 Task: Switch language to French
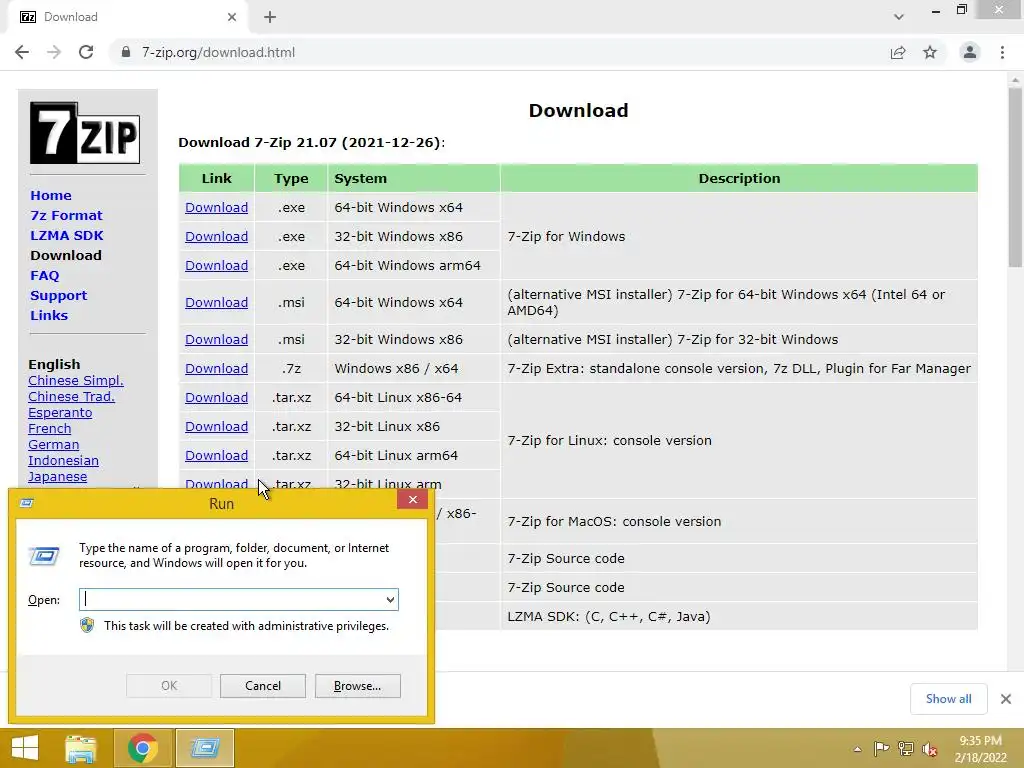tap(50, 428)
